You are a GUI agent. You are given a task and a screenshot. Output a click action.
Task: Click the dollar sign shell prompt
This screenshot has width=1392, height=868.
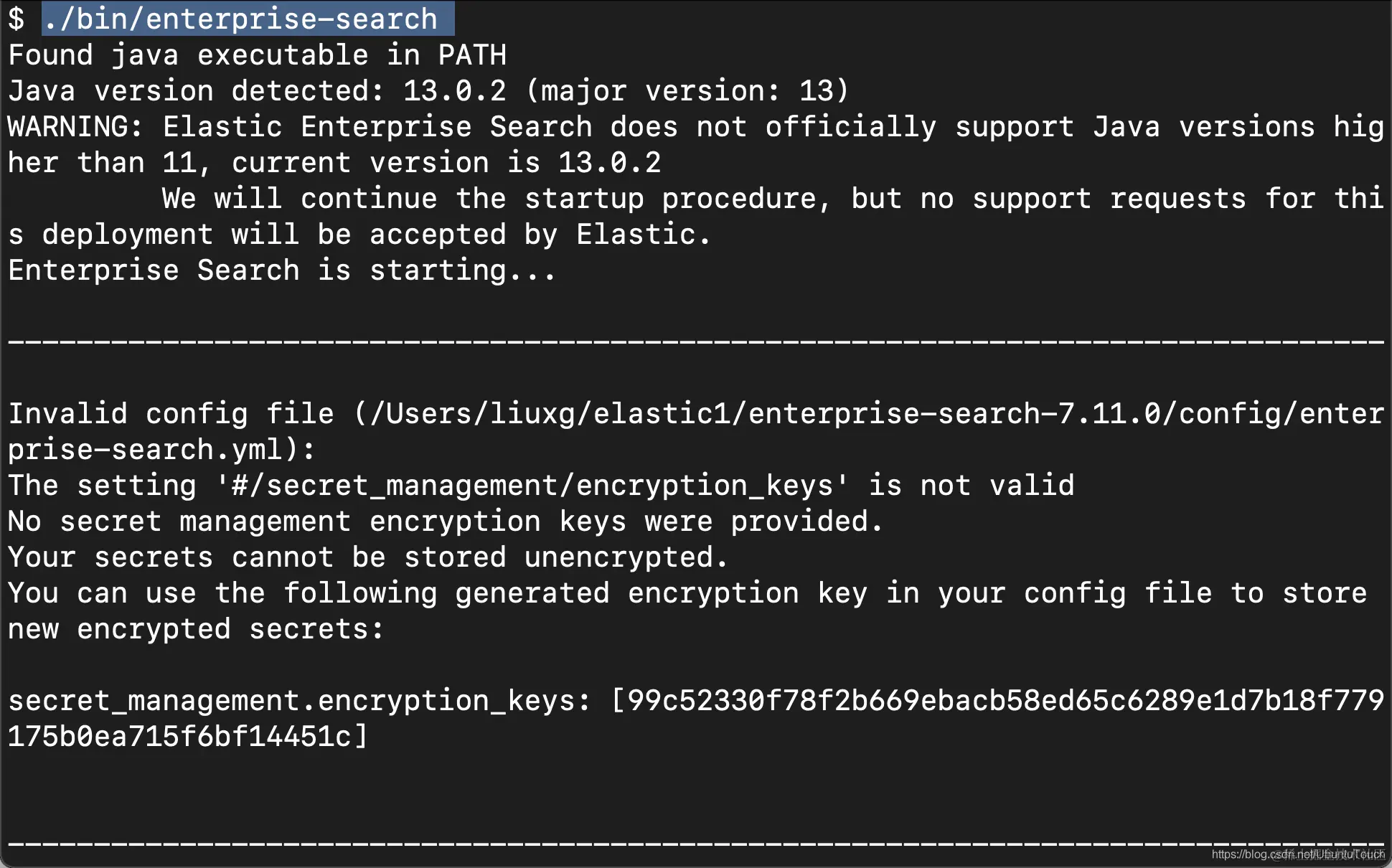(x=16, y=19)
